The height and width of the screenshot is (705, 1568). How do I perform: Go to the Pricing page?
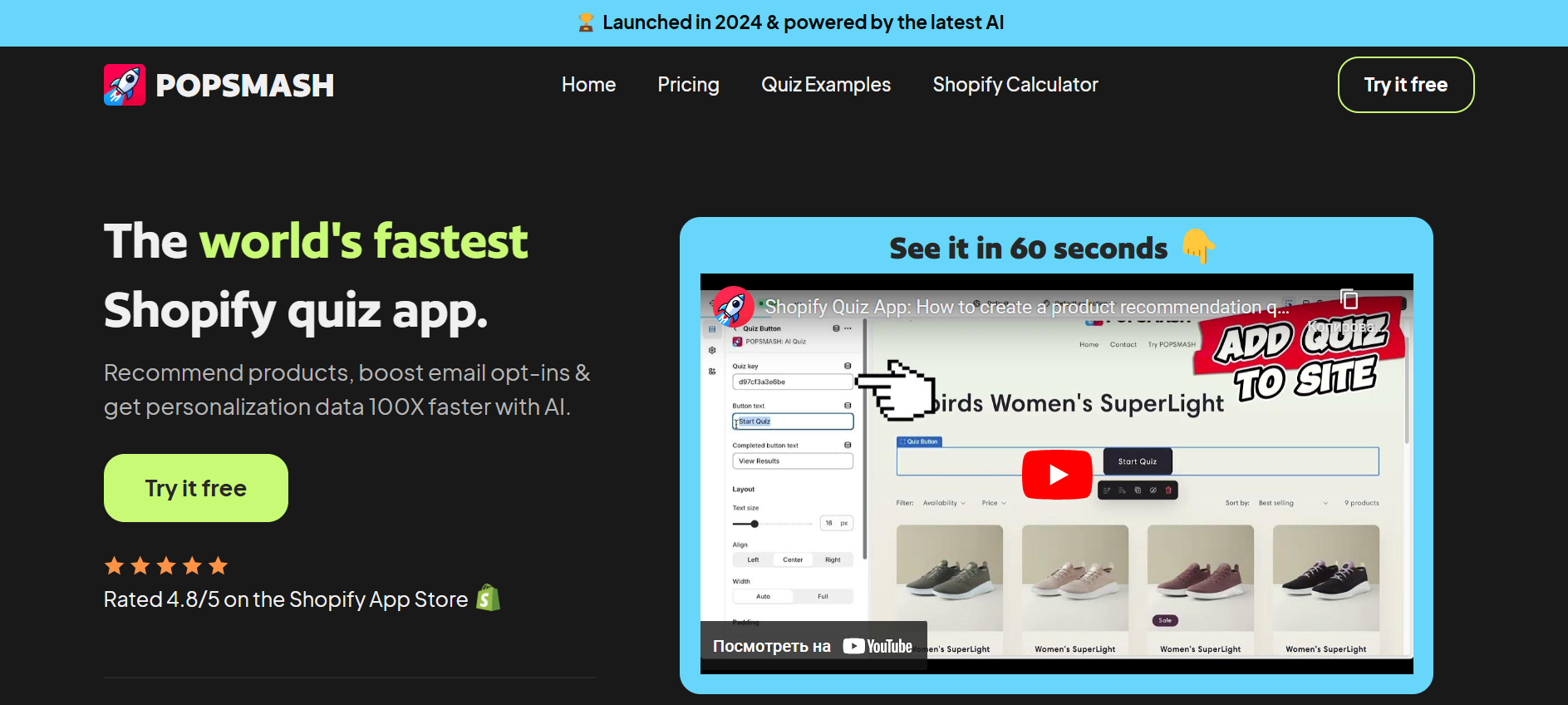(x=688, y=85)
